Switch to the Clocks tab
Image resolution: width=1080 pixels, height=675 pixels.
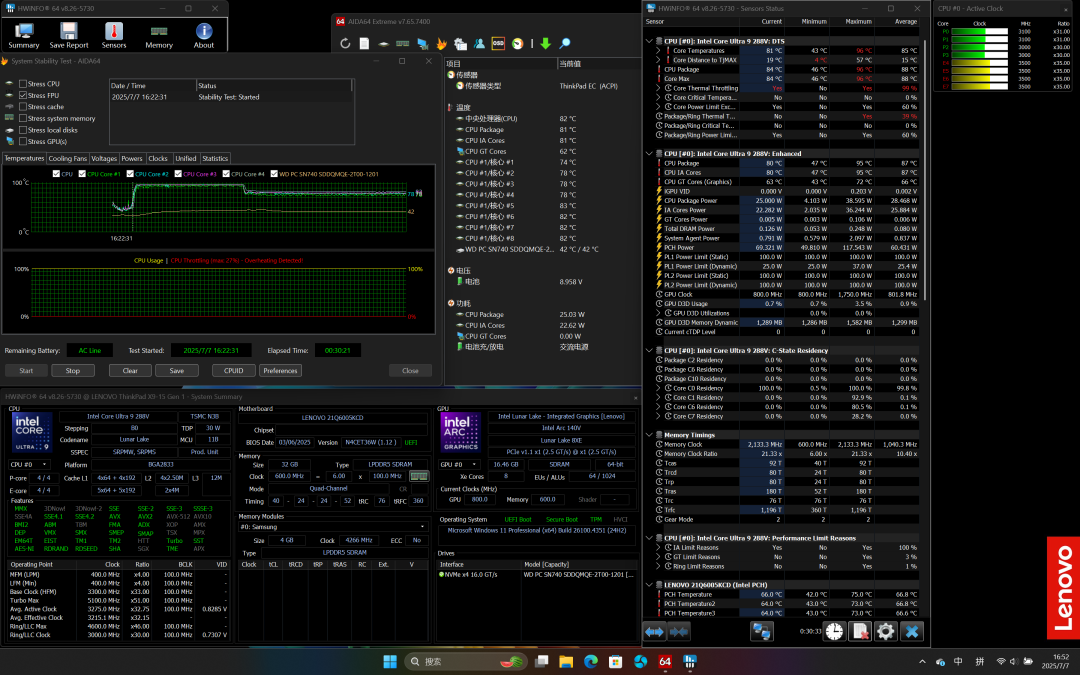pos(158,158)
